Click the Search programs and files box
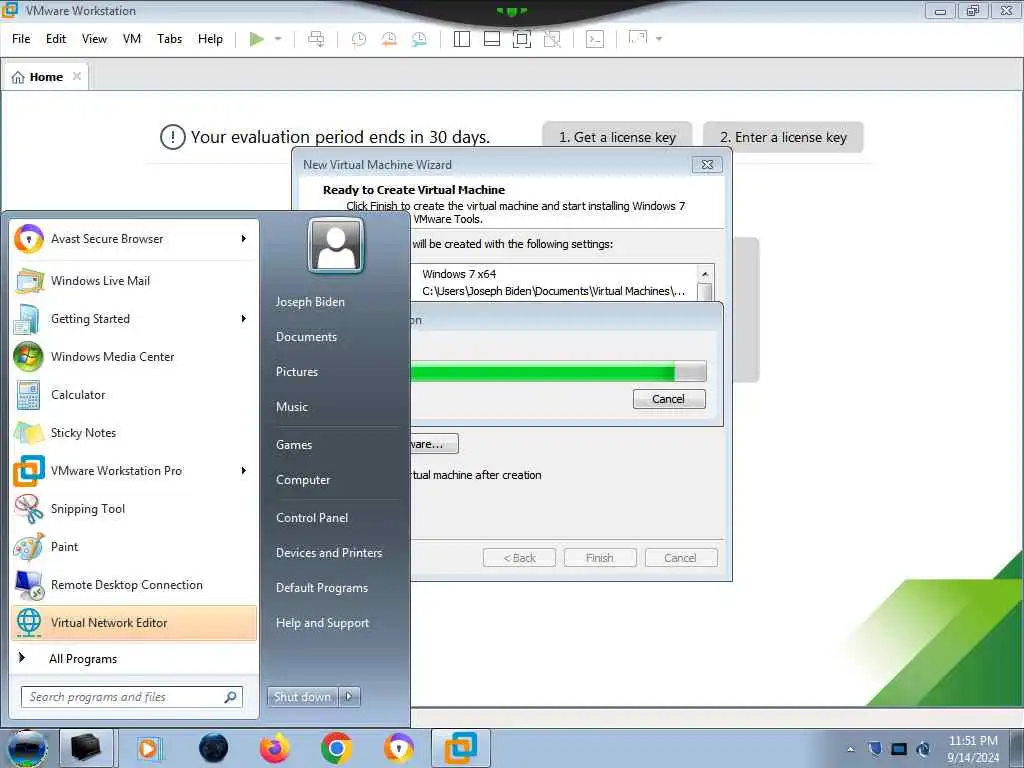Image resolution: width=1024 pixels, height=768 pixels. (132, 697)
